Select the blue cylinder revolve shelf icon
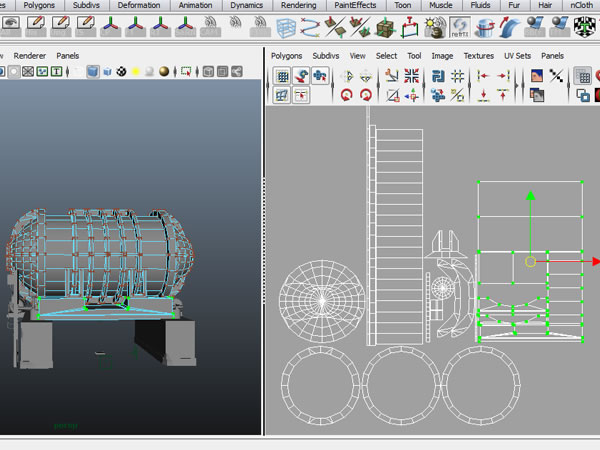This screenshot has width=600, height=450. click(485, 28)
